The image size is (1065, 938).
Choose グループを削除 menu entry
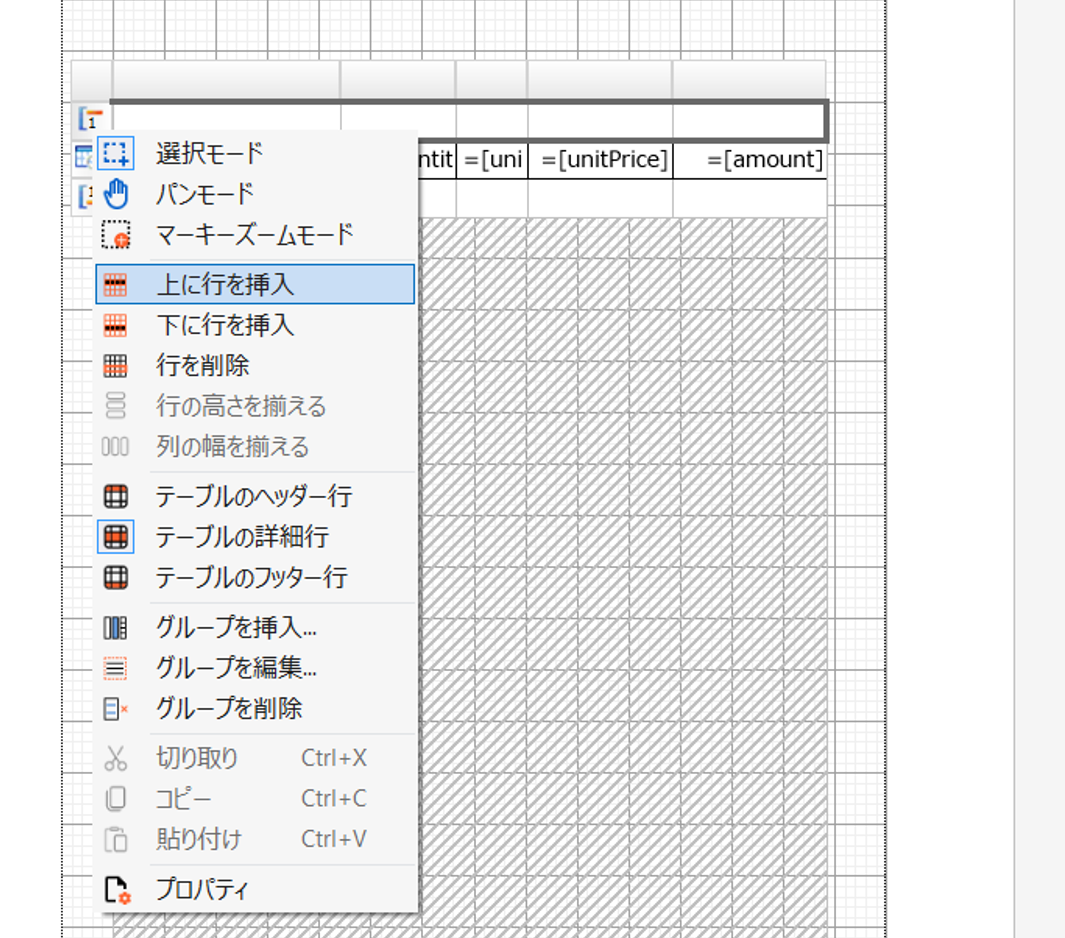[x=255, y=709]
